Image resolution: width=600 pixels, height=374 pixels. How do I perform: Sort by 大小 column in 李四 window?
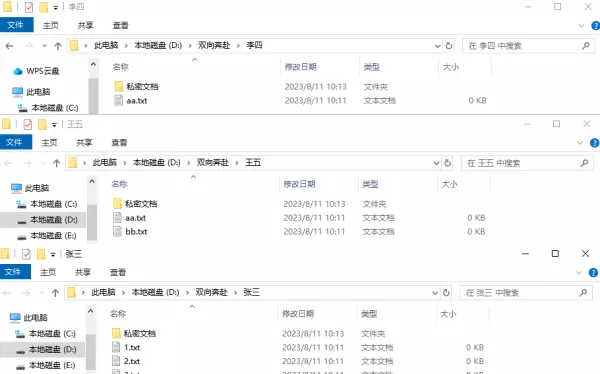pos(451,67)
